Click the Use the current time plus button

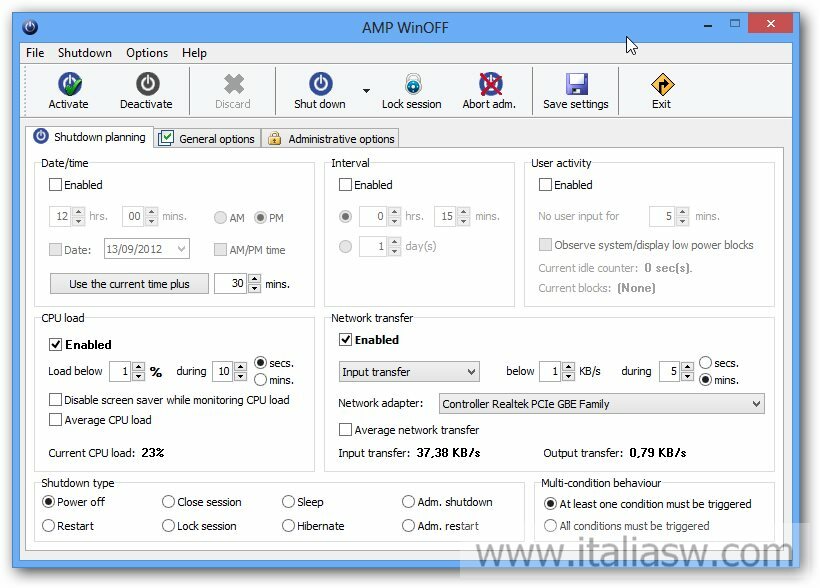(x=129, y=284)
